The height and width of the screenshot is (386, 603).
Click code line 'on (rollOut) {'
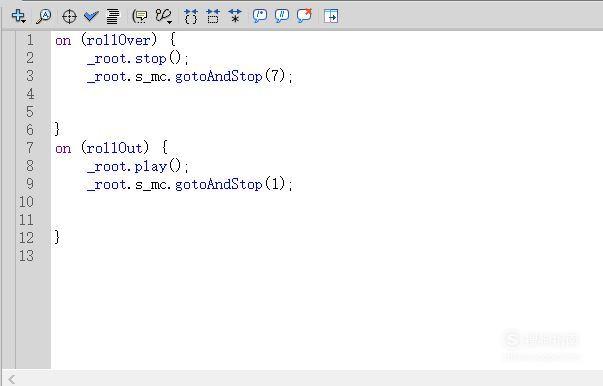[x=112, y=148]
